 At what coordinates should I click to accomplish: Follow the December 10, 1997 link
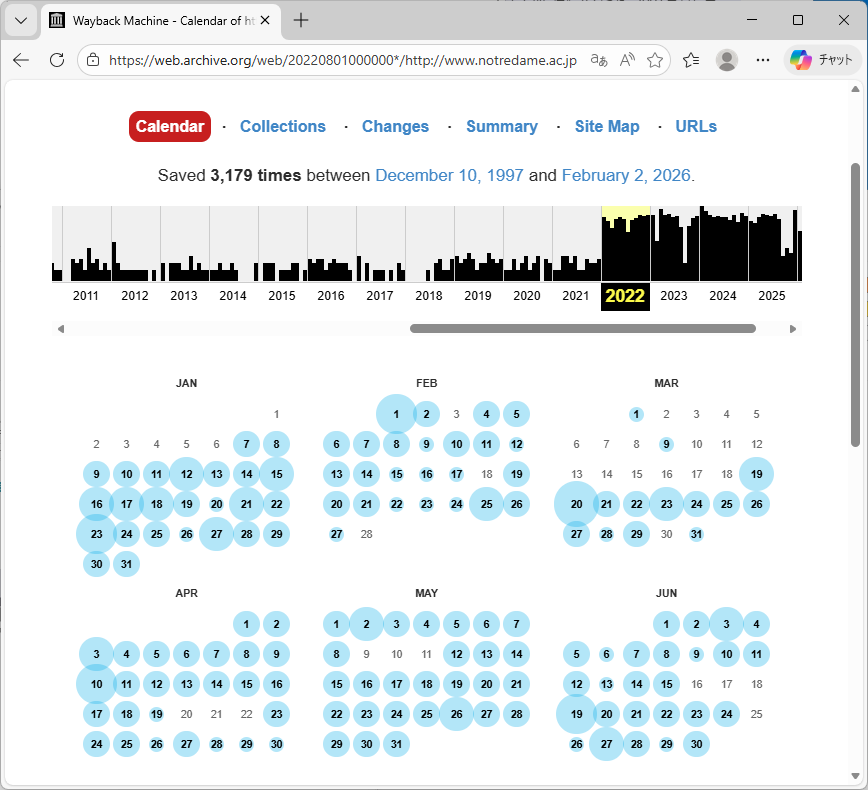[449, 176]
